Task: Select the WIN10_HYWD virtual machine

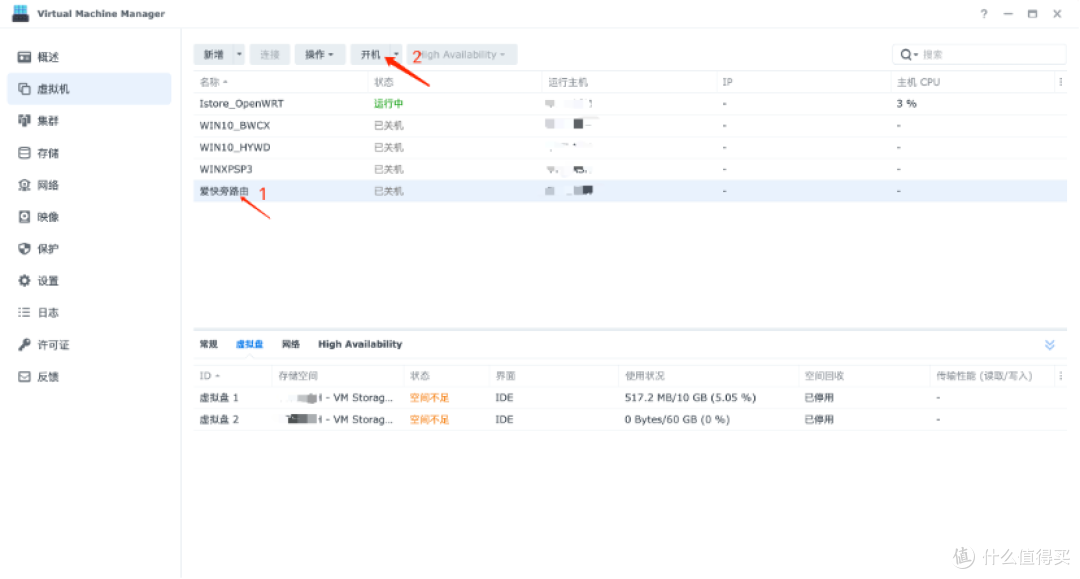Action: pyautogui.click(x=630, y=147)
